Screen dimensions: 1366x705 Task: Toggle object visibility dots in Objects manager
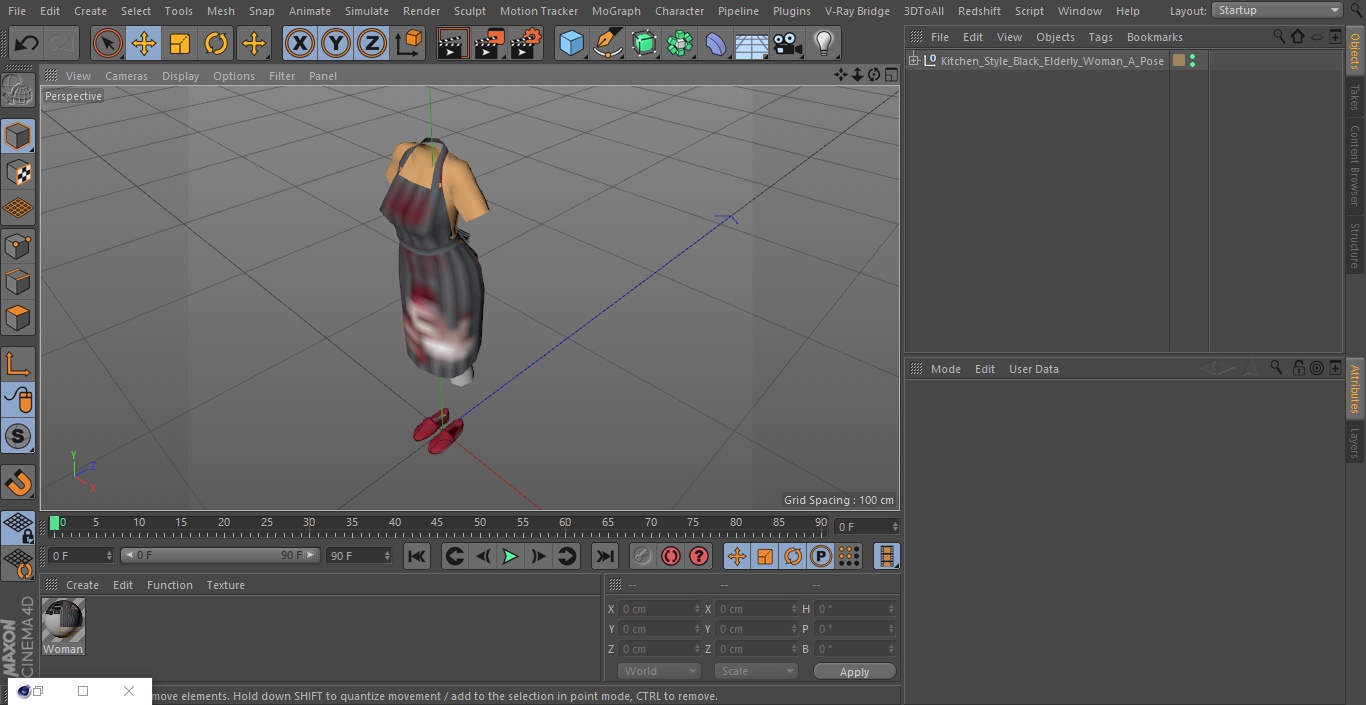[1192, 61]
